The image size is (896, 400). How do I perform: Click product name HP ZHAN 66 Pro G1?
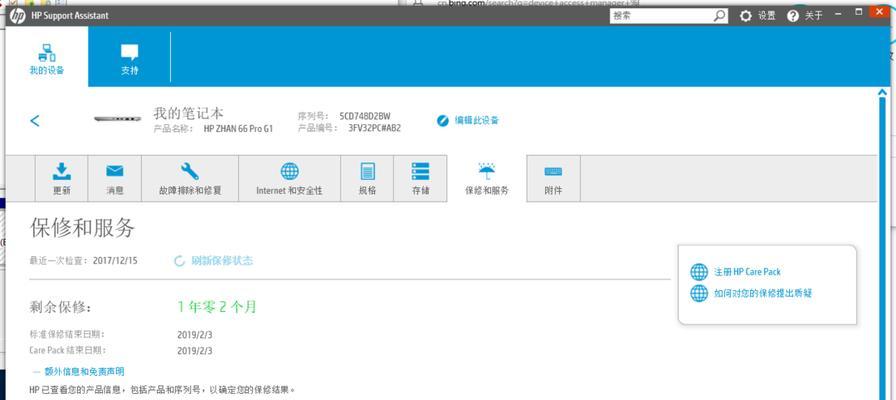pos(238,129)
